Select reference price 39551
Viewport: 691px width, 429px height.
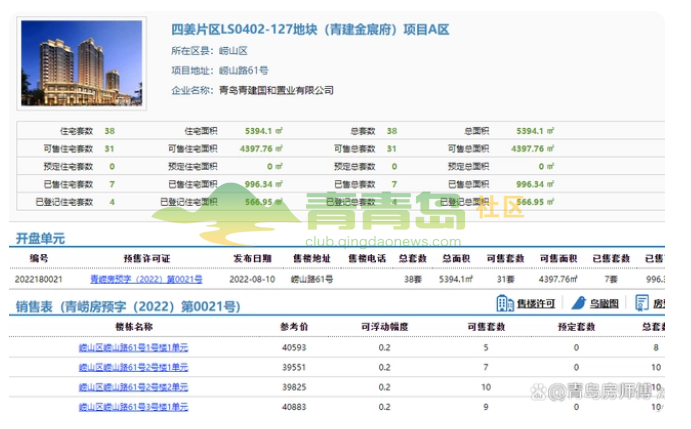294,367
